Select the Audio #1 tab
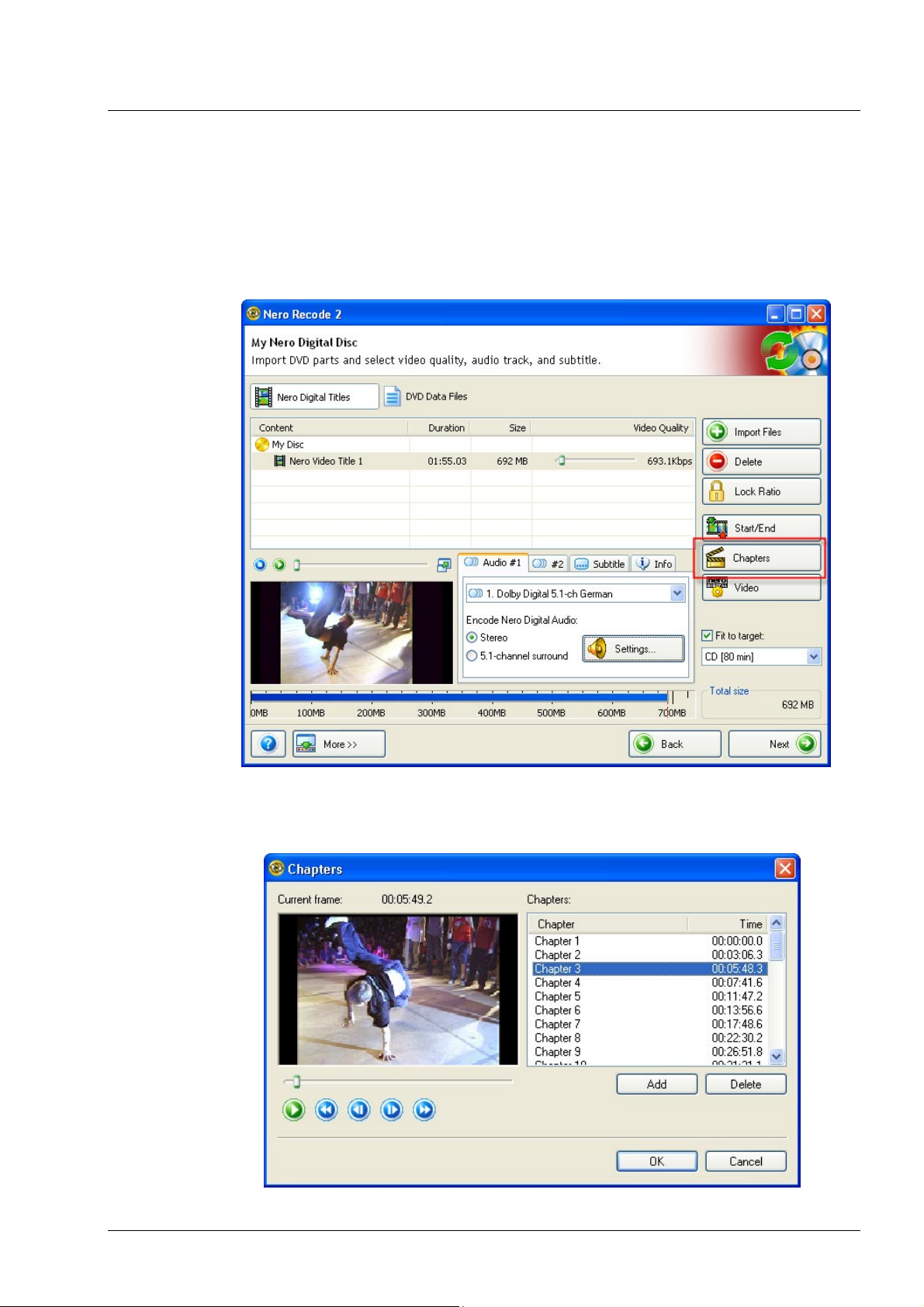 click(x=493, y=563)
